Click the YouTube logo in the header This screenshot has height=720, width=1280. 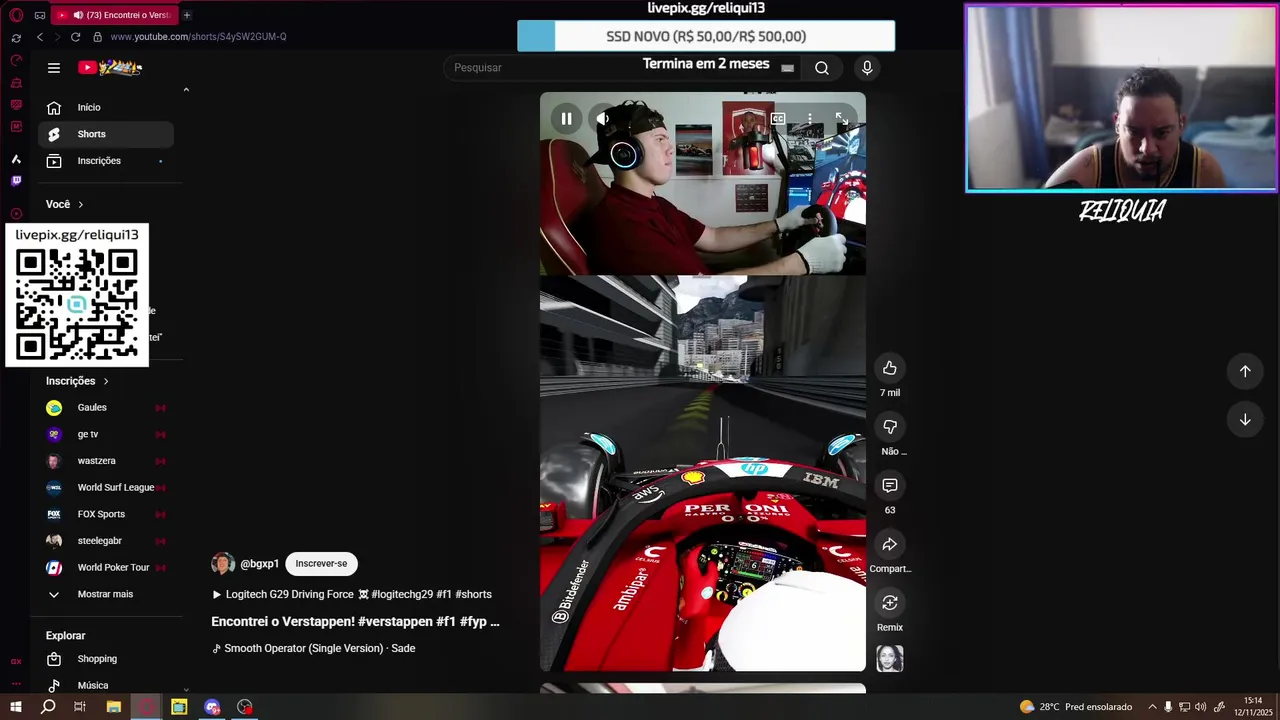click(110, 68)
